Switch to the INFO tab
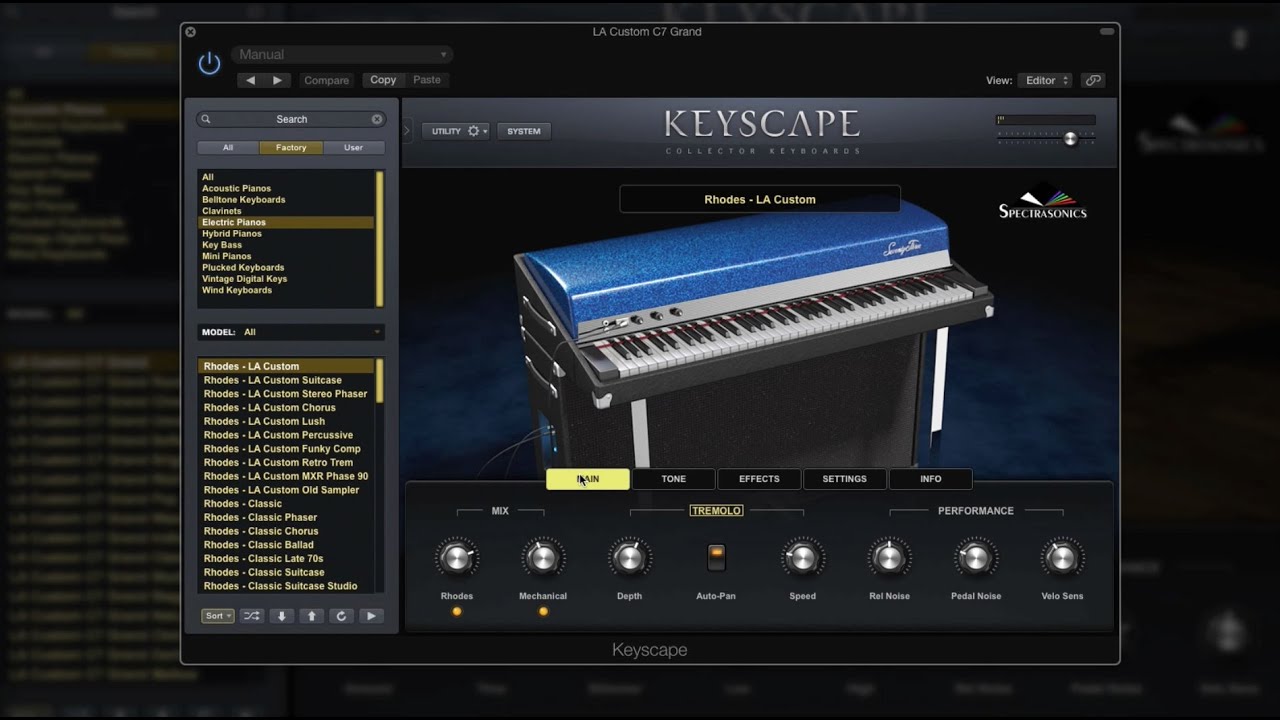The image size is (1280, 720). [931, 479]
